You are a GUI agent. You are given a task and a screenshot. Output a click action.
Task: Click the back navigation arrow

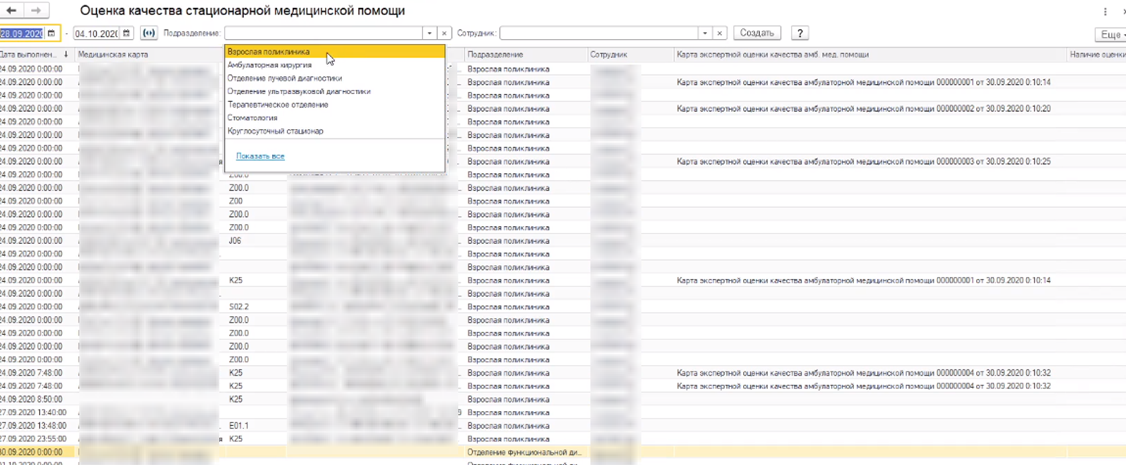15,11
